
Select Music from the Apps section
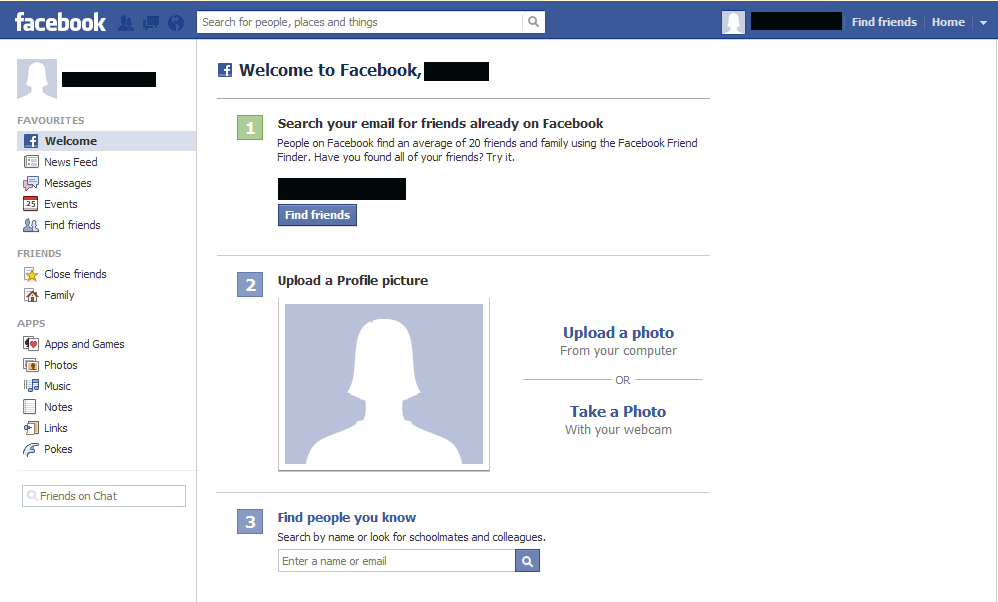pyautogui.click(x=56, y=385)
